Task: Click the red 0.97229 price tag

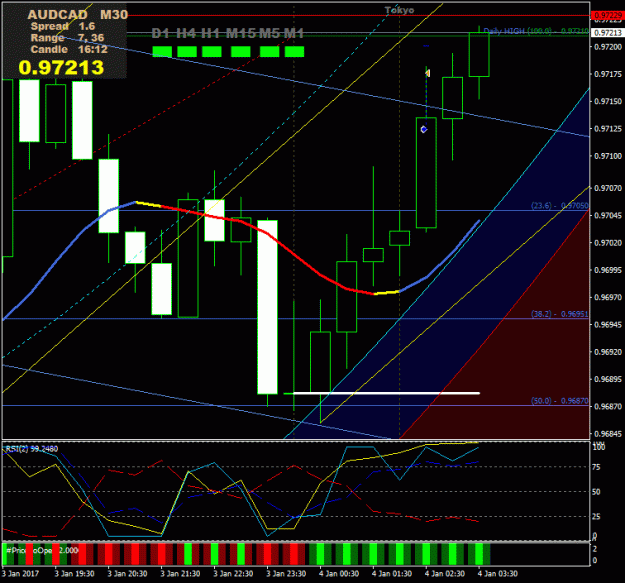Action: (607, 16)
